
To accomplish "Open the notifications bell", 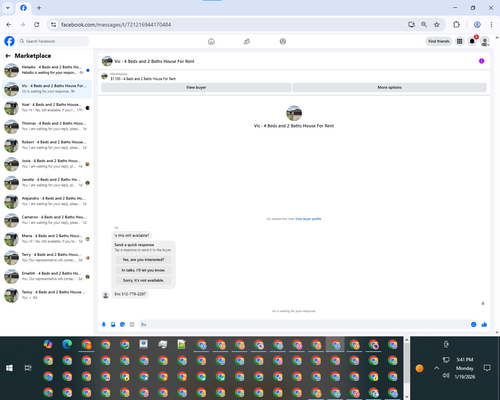I will 472,41.
